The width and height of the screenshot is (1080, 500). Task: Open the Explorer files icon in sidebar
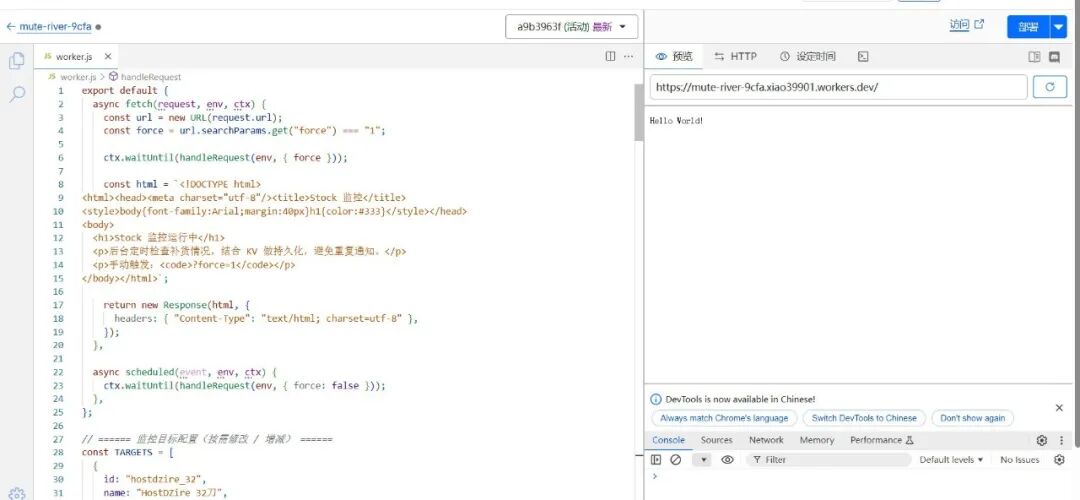coord(17,61)
